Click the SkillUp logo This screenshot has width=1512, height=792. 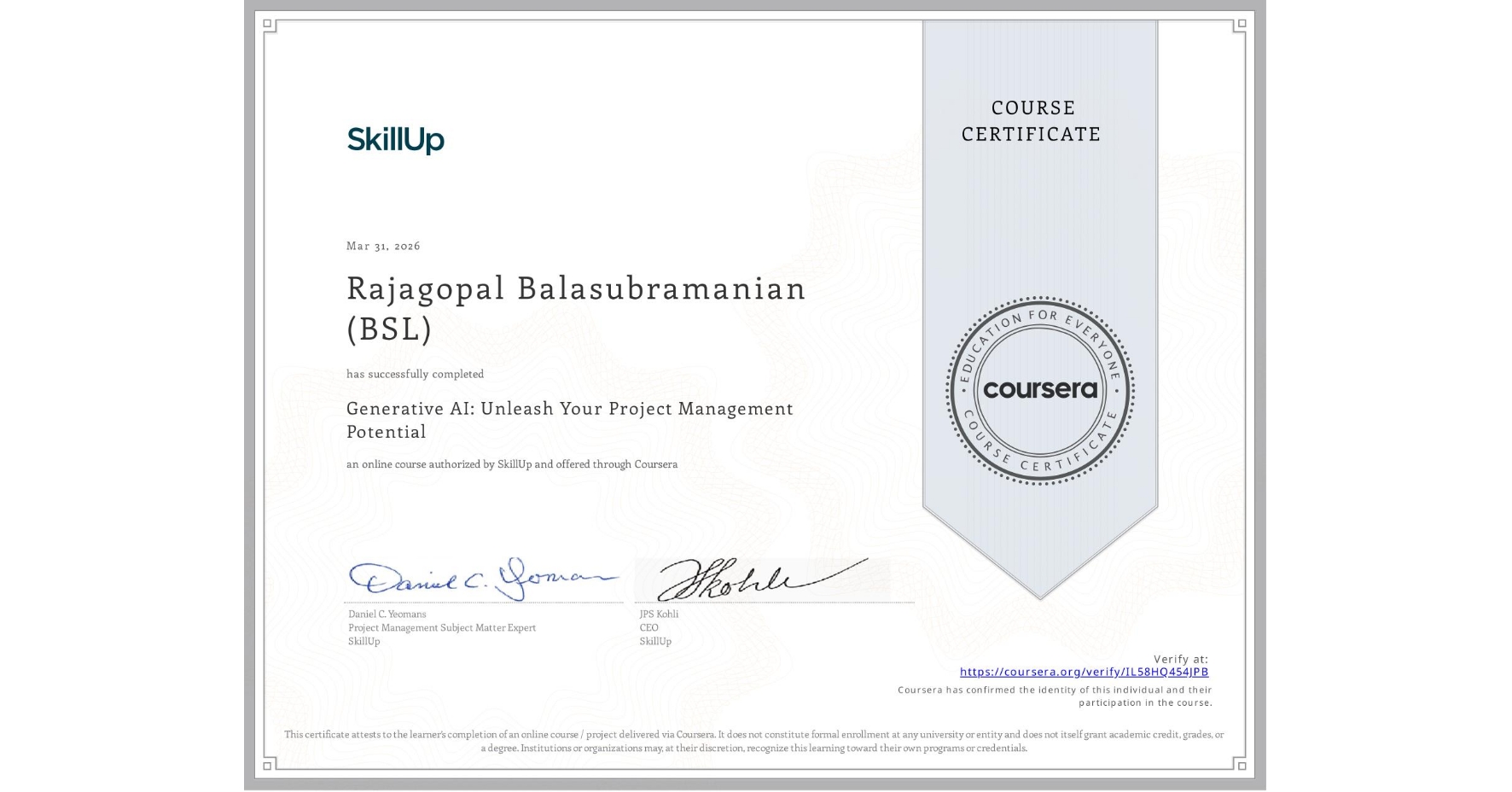(x=395, y=140)
